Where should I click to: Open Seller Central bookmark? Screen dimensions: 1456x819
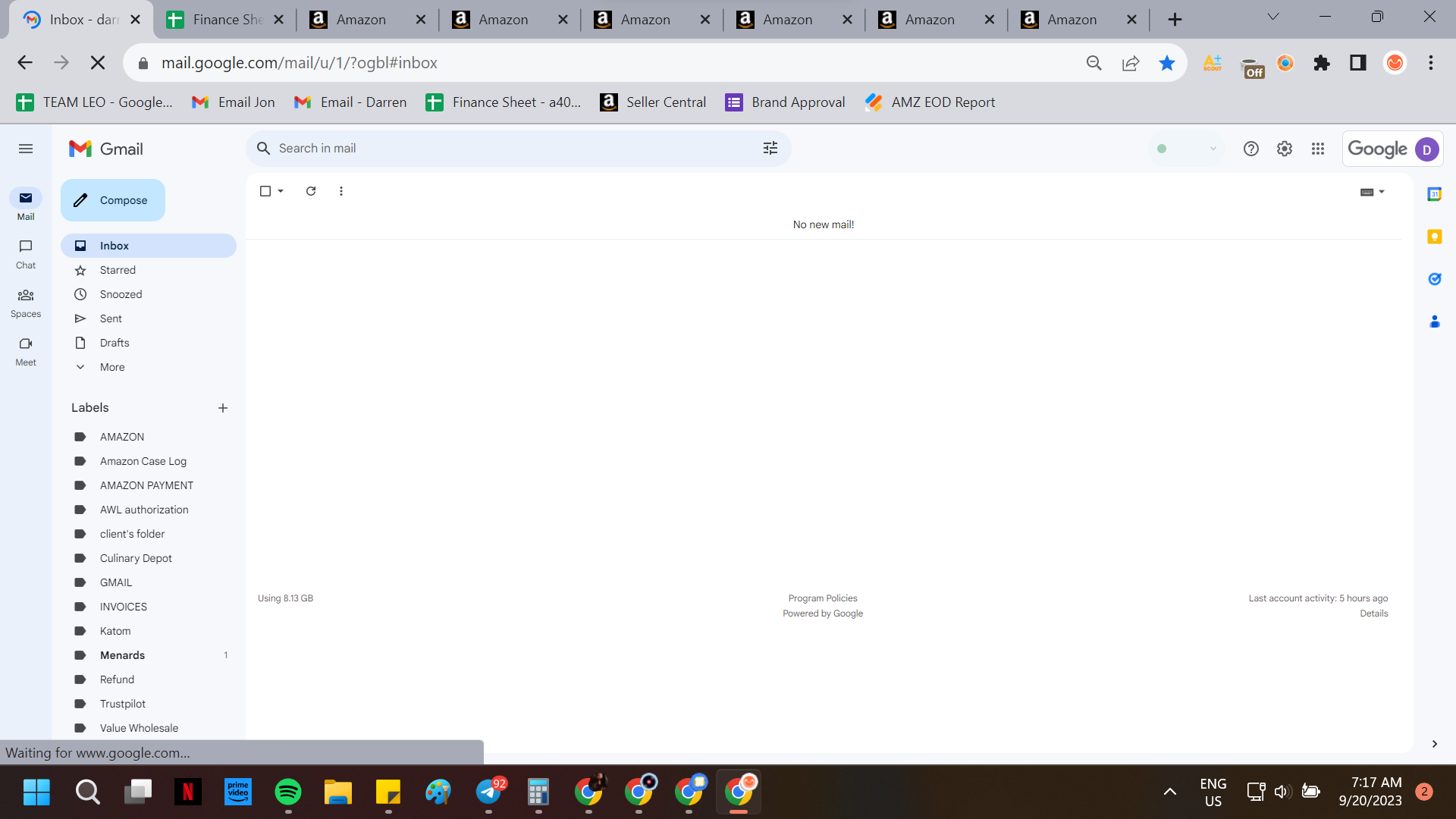click(653, 102)
